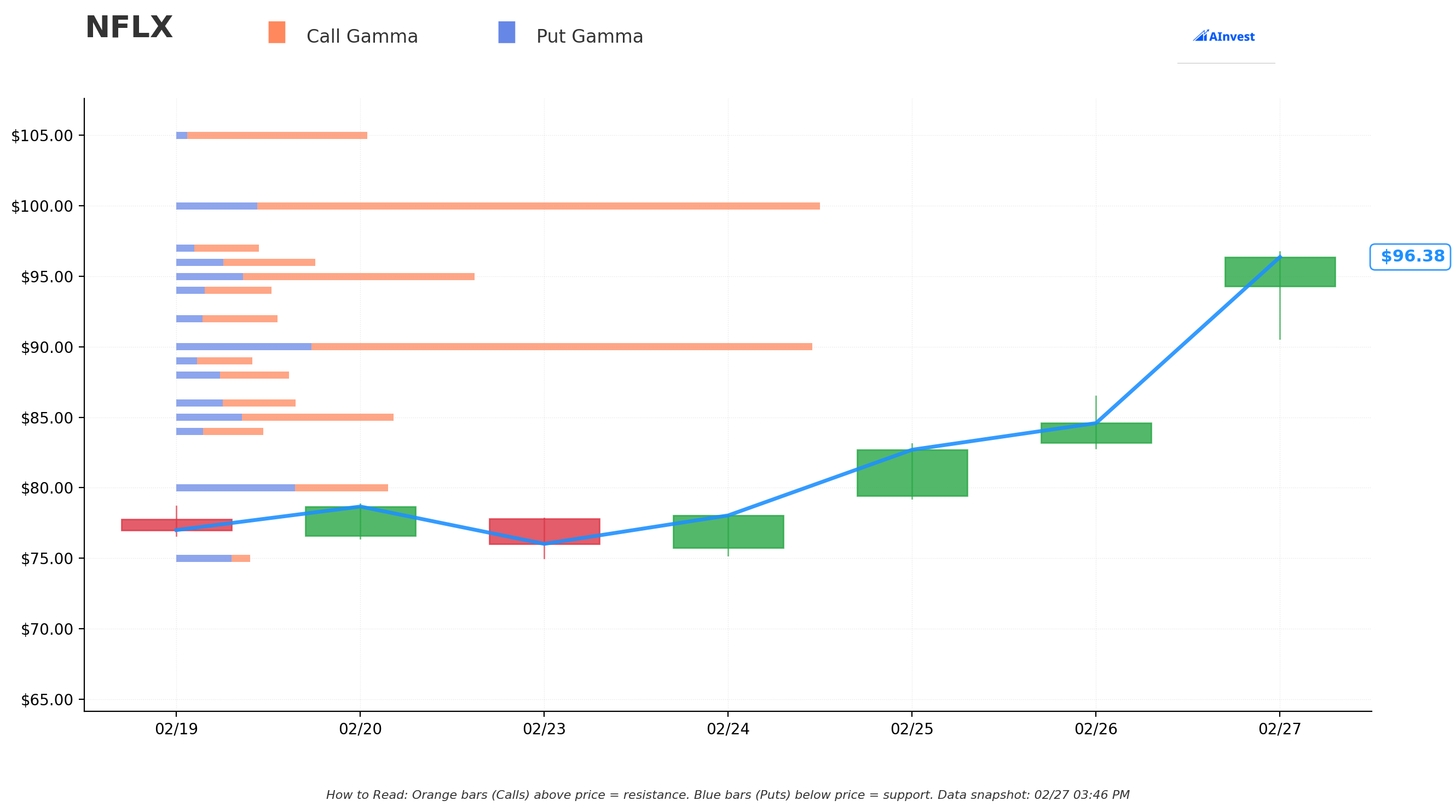Click the orange Call Gamma legend swatch
Image resolution: width=1456 pixels, height=812 pixels.
277,32
